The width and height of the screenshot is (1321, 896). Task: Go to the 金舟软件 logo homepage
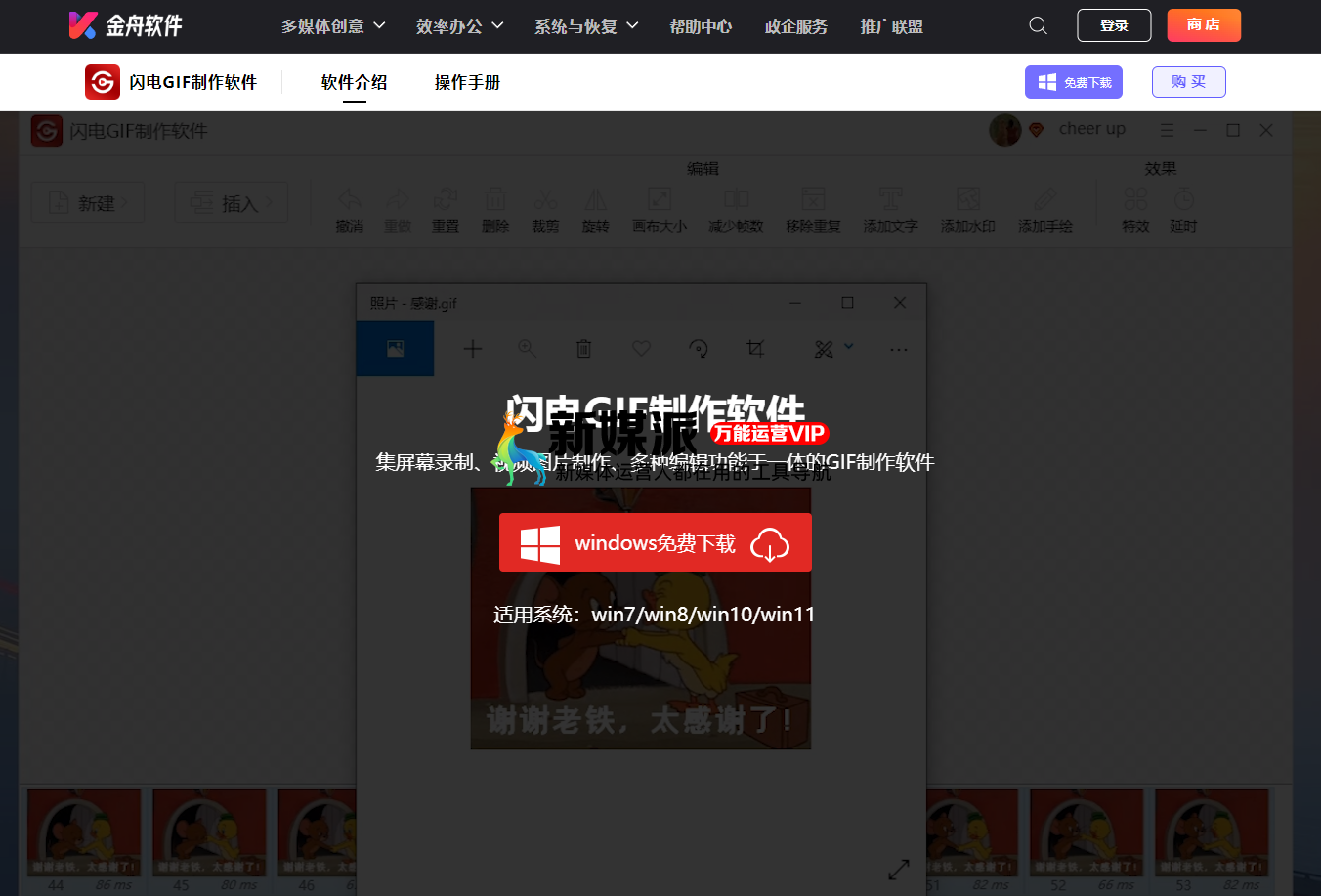(126, 25)
